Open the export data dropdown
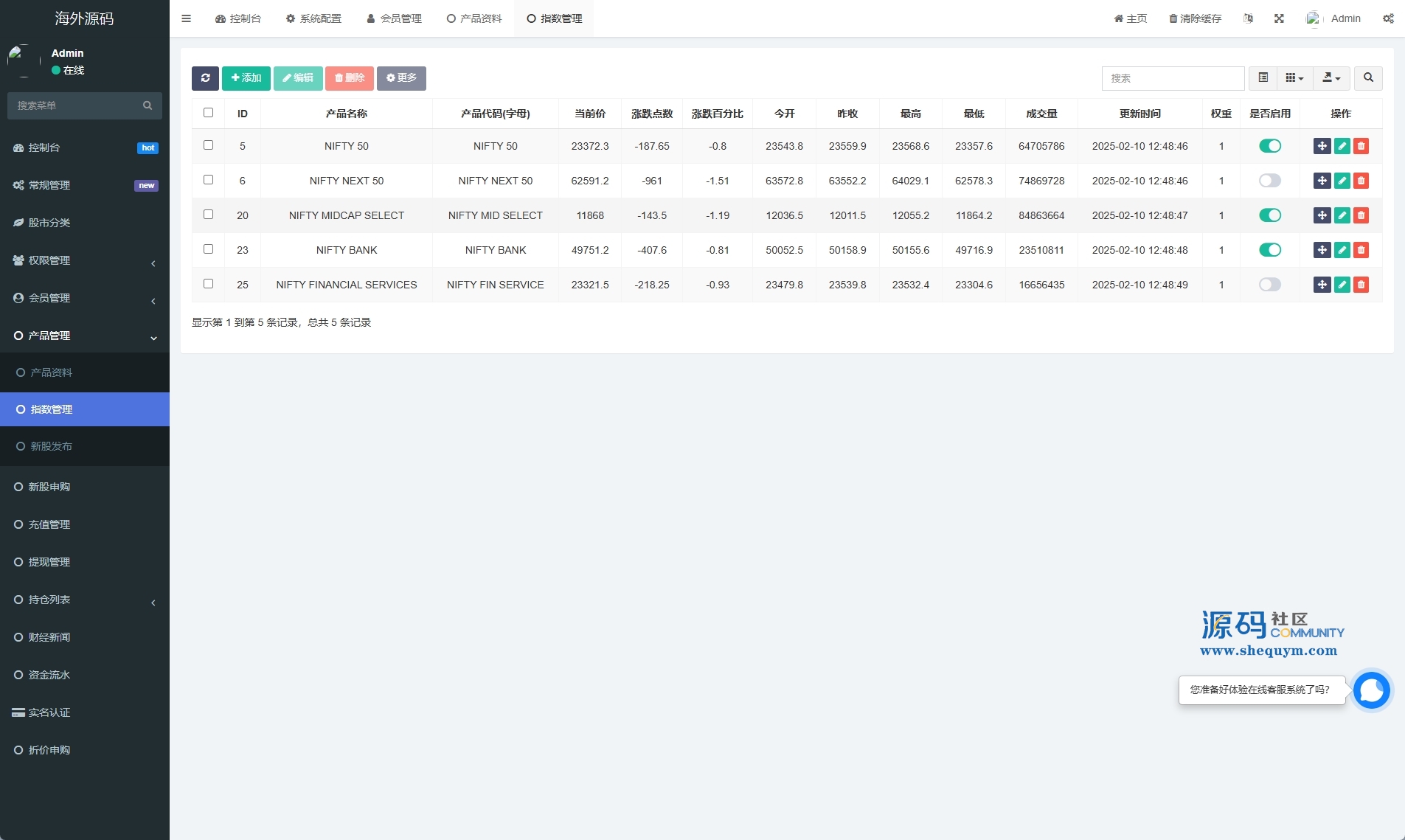Screen dimensions: 1405x840 [1331, 78]
